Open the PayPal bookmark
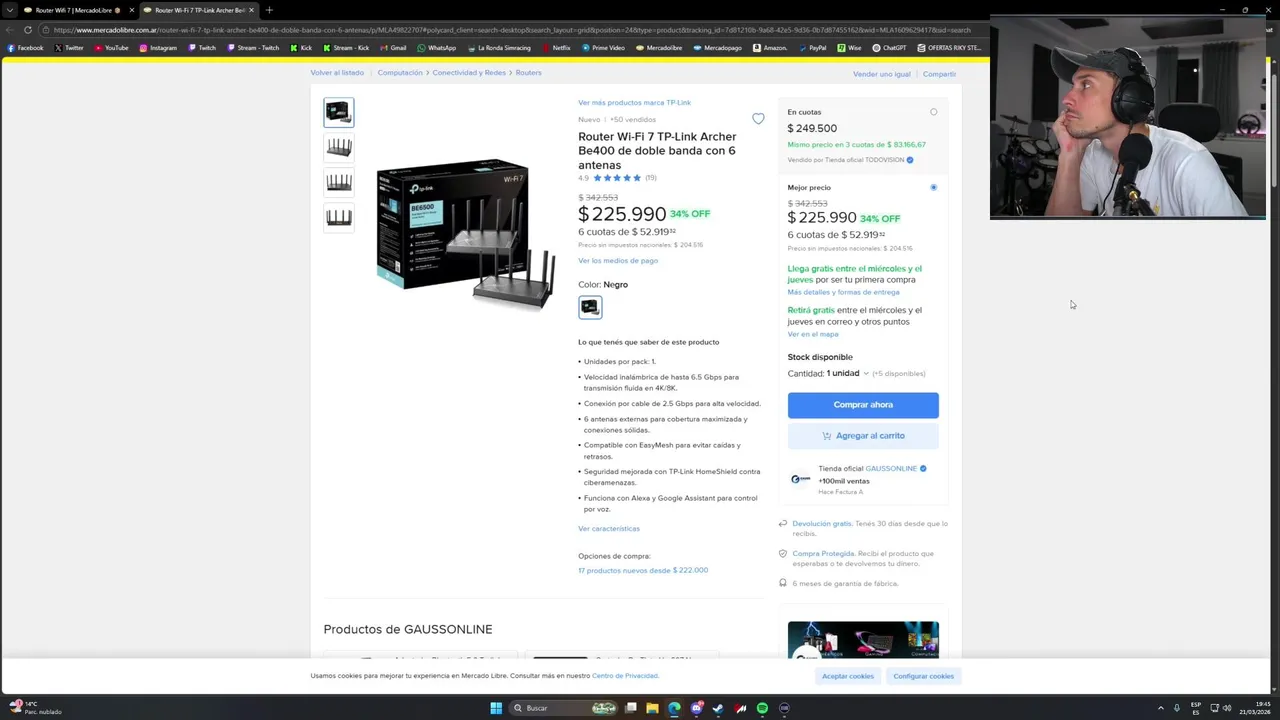Screen dimensions: 1280x720 point(811,47)
